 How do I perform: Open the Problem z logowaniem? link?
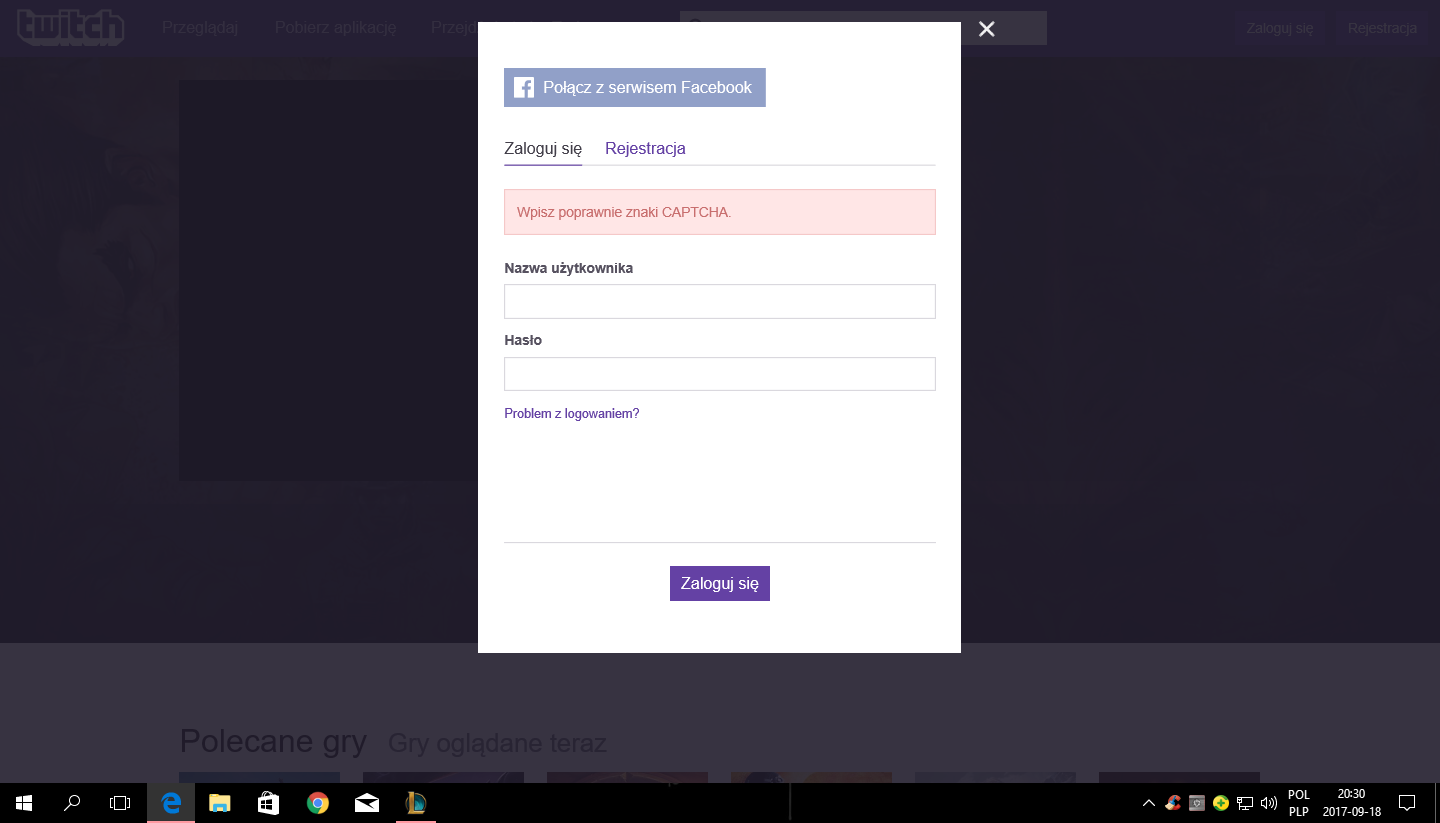[x=572, y=413]
